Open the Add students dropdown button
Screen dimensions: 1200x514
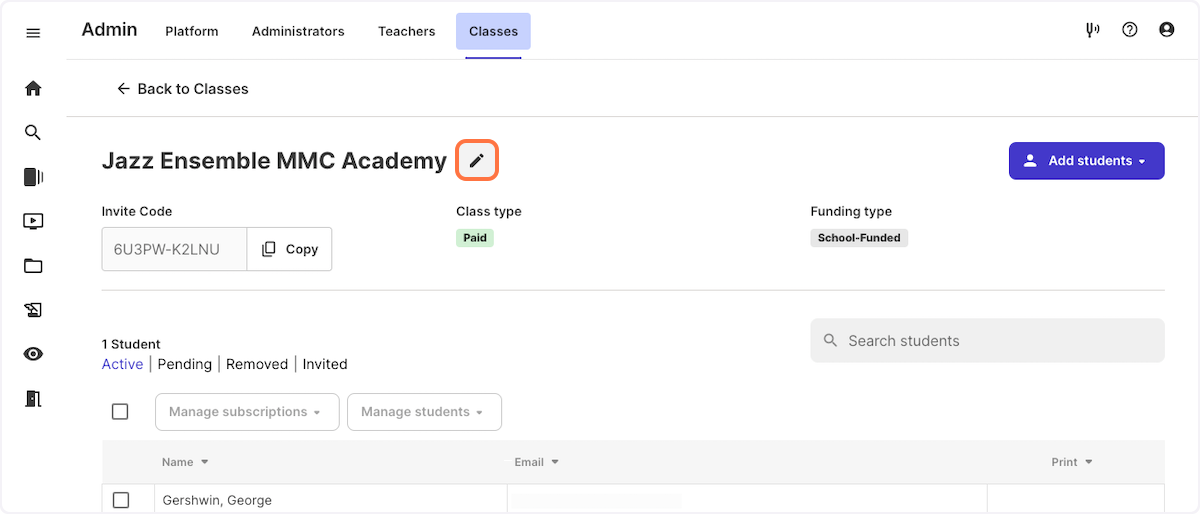click(1087, 161)
